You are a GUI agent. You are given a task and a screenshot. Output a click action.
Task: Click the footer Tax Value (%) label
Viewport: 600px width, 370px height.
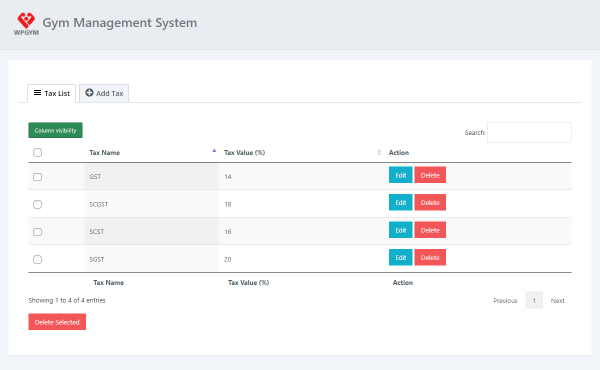(x=249, y=283)
